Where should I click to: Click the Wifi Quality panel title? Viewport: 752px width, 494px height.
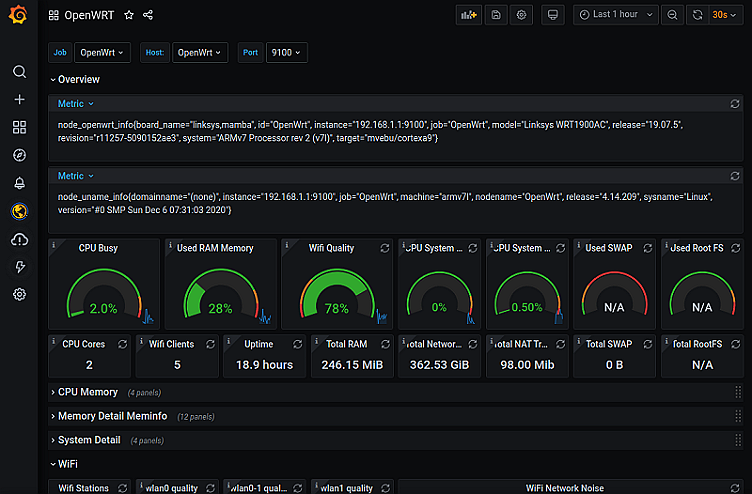(x=331, y=248)
